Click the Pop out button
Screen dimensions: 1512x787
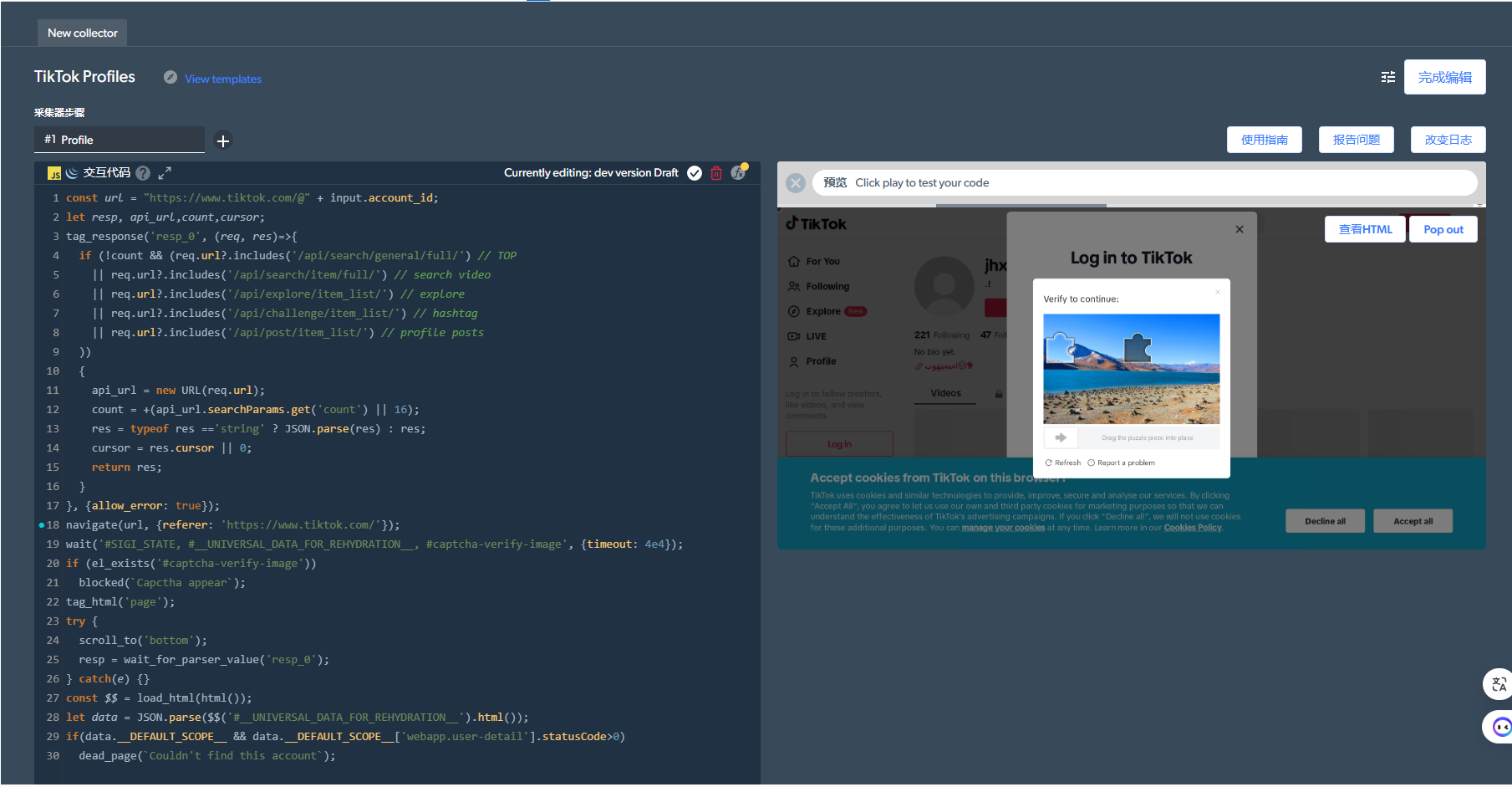pos(1443,229)
